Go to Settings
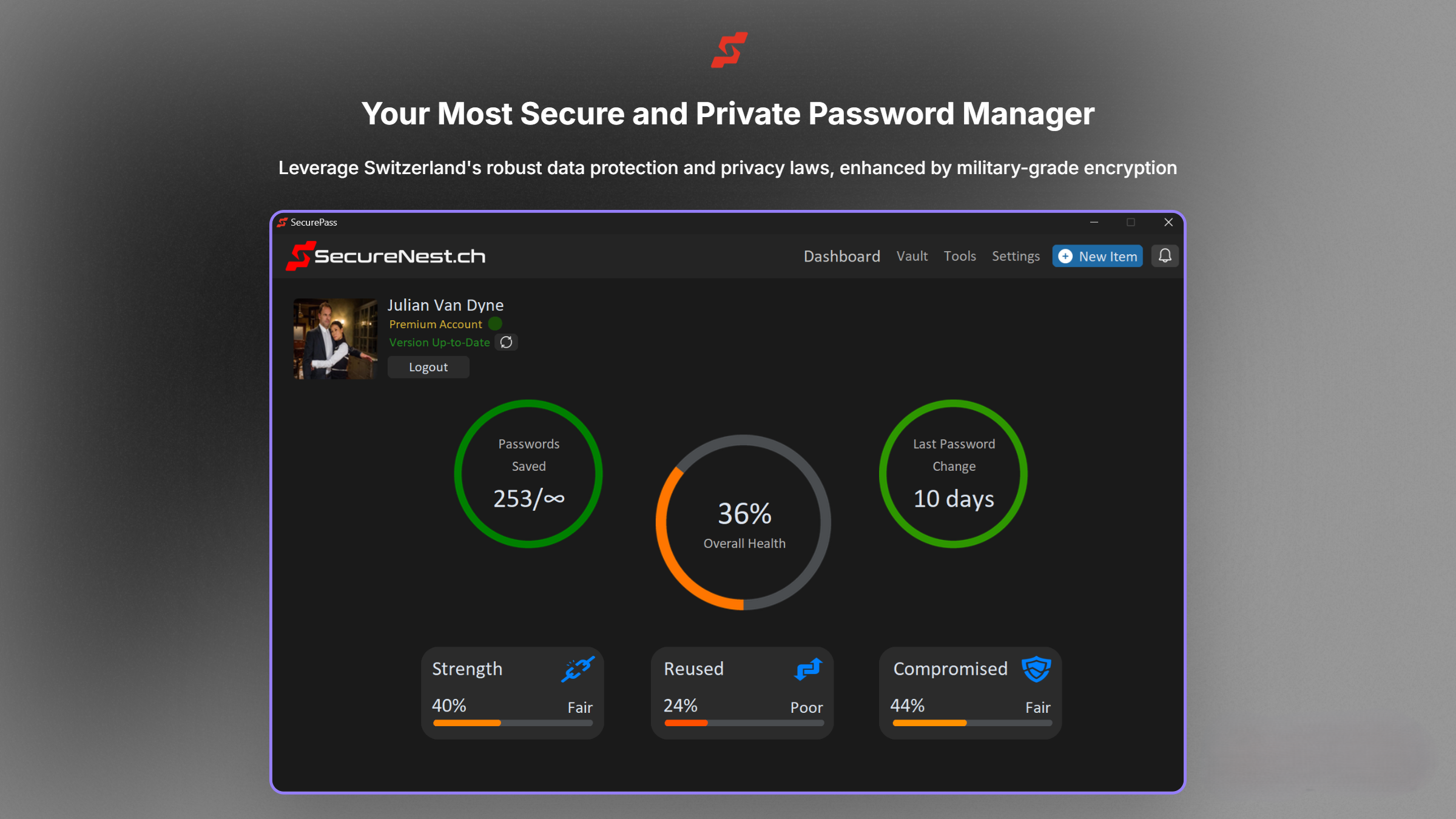1456x819 pixels. [x=1015, y=256]
